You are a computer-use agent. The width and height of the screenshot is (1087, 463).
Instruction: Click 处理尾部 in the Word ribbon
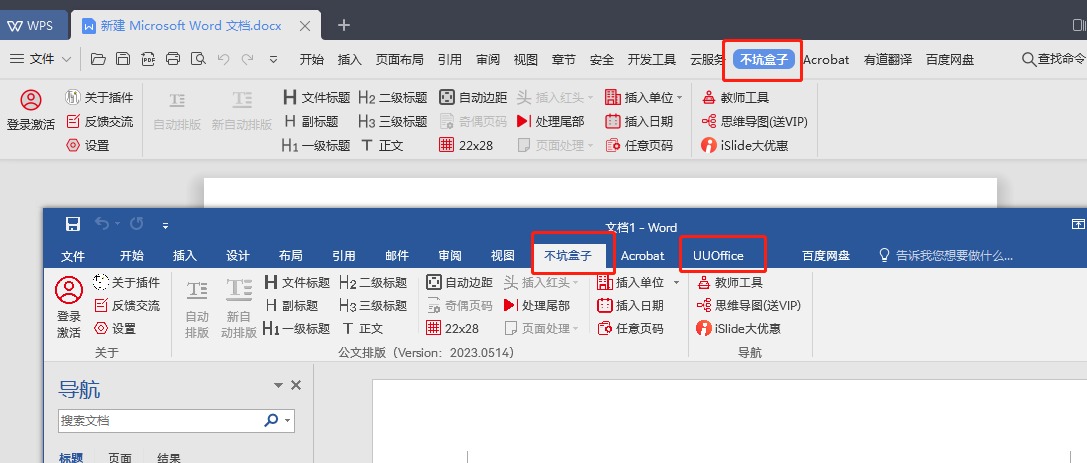537,305
